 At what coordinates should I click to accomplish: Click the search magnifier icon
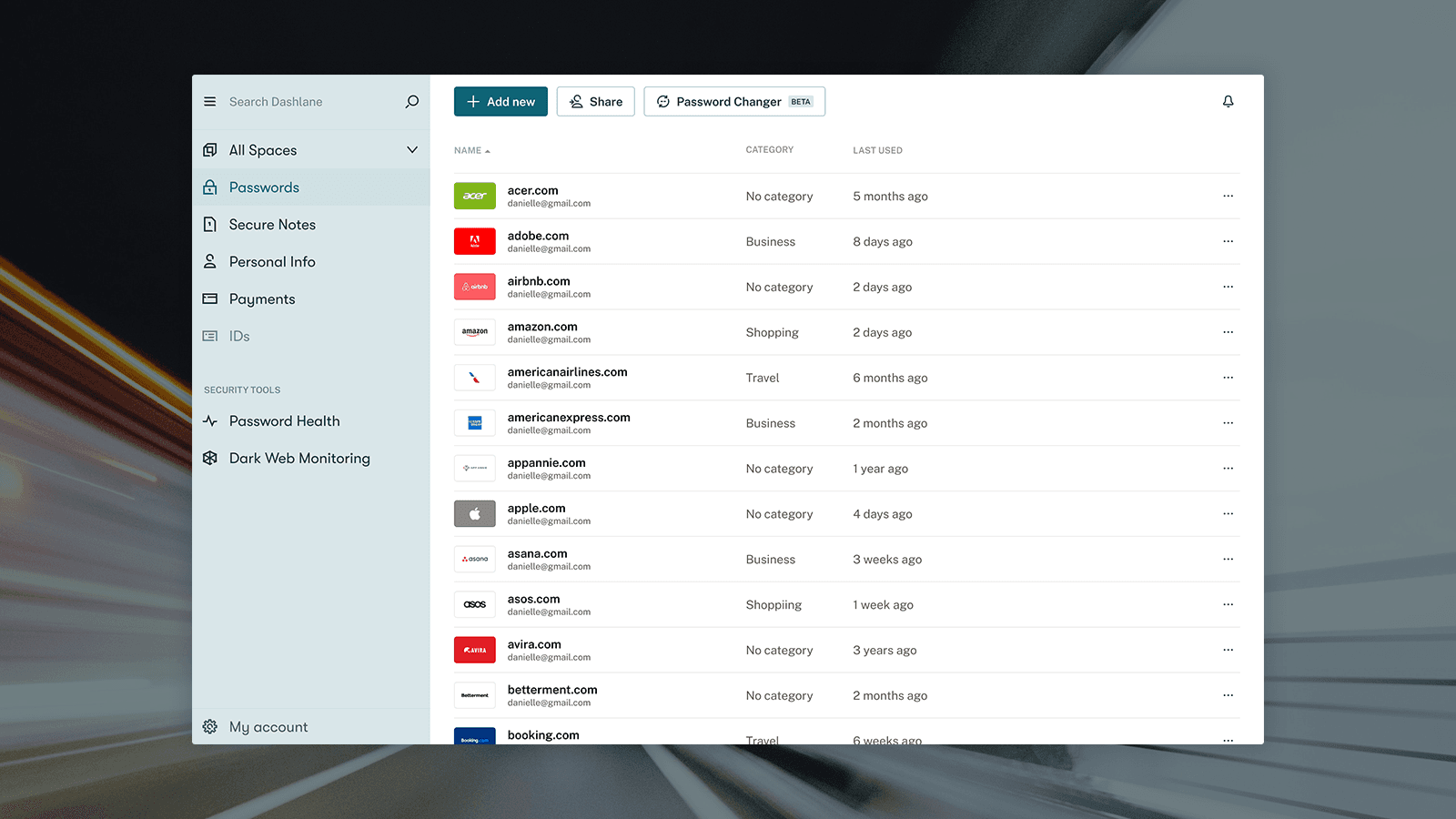pos(412,102)
